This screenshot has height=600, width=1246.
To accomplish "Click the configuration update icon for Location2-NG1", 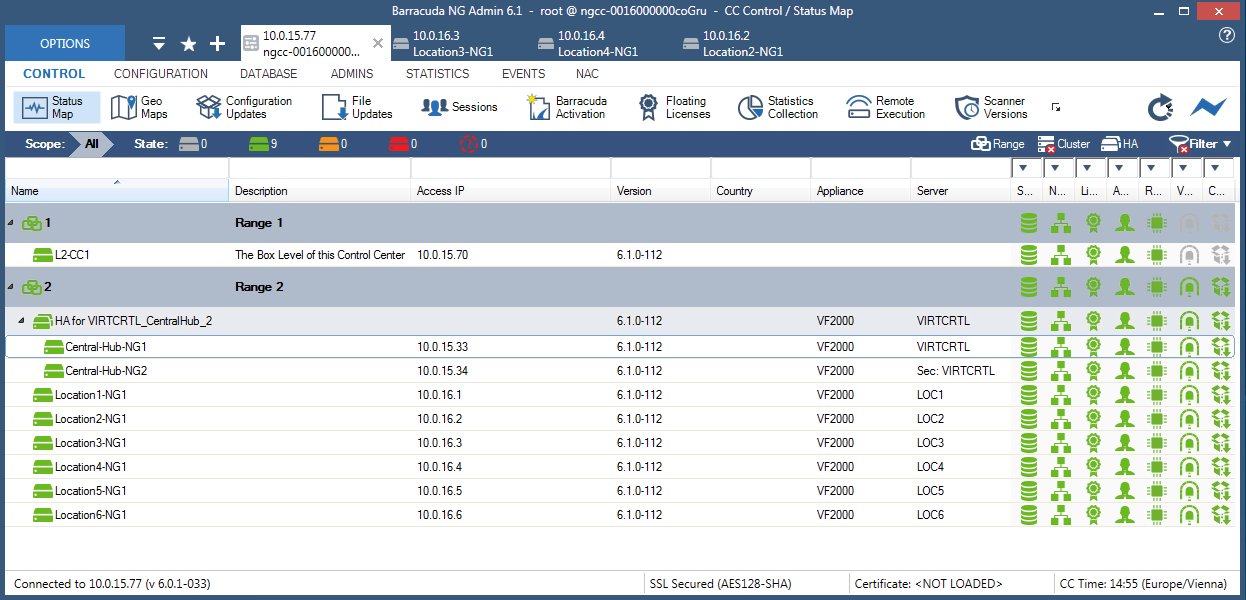I will coord(1221,419).
